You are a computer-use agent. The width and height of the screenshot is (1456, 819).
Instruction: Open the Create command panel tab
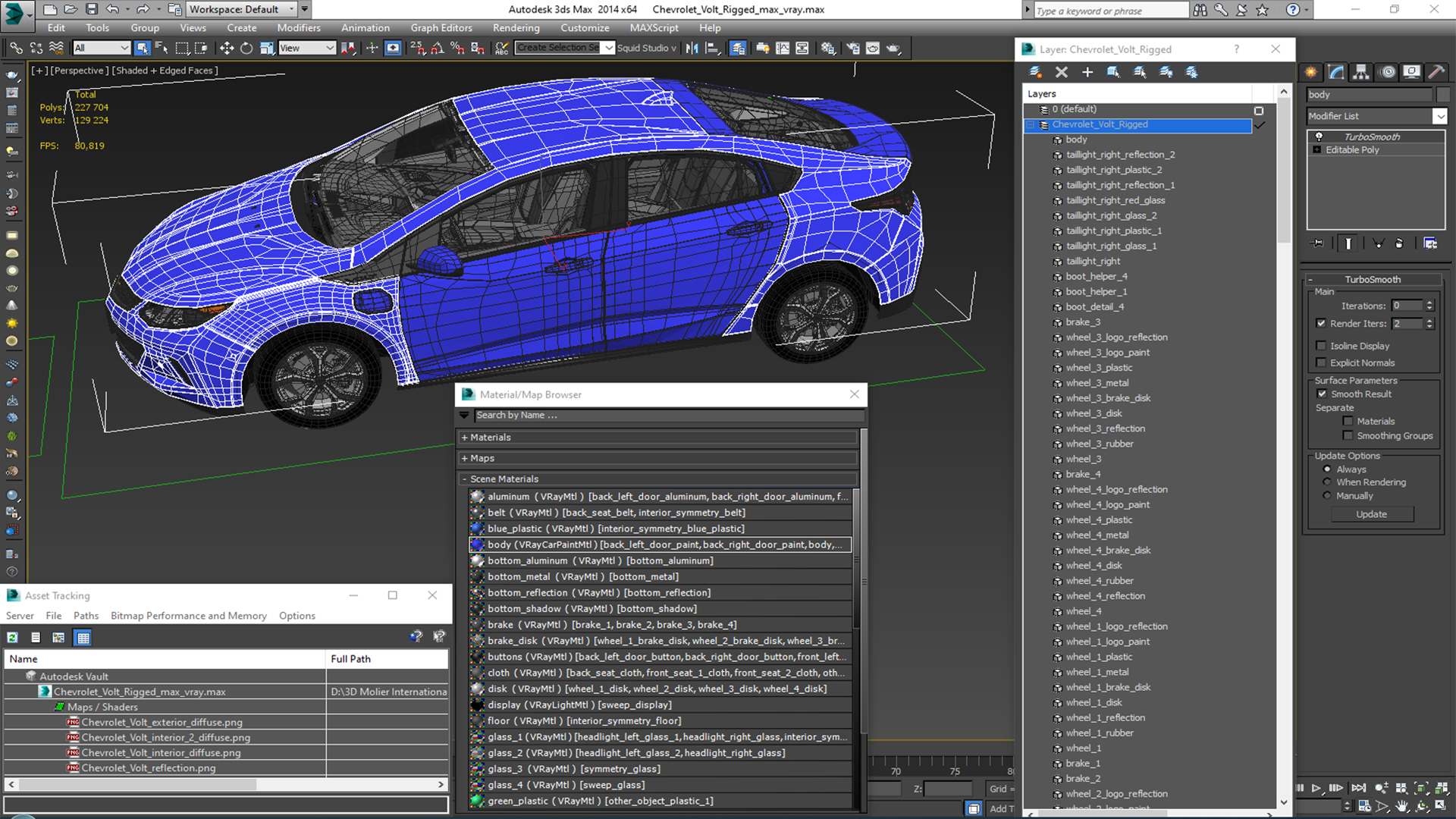pyautogui.click(x=1311, y=72)
